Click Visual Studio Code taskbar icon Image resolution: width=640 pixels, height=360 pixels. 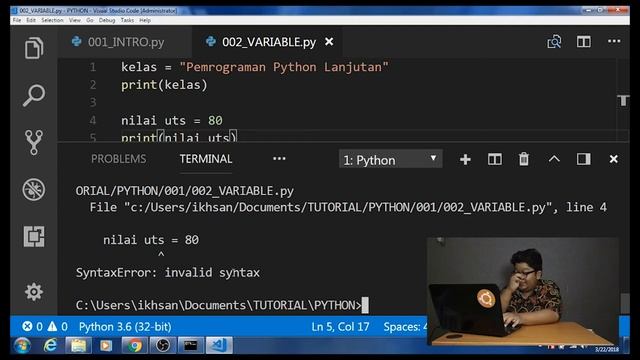219,346
